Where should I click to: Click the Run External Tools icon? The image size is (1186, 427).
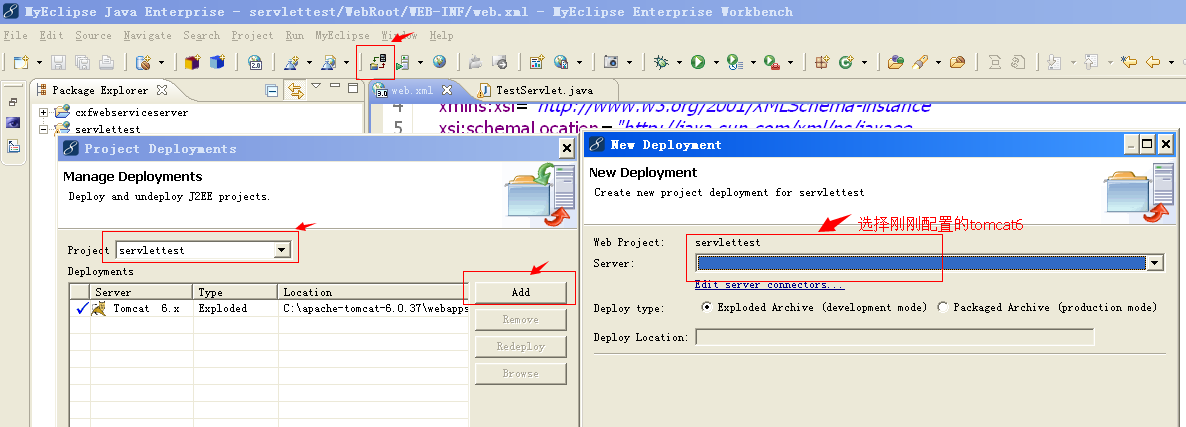click(x=771, y=63)
